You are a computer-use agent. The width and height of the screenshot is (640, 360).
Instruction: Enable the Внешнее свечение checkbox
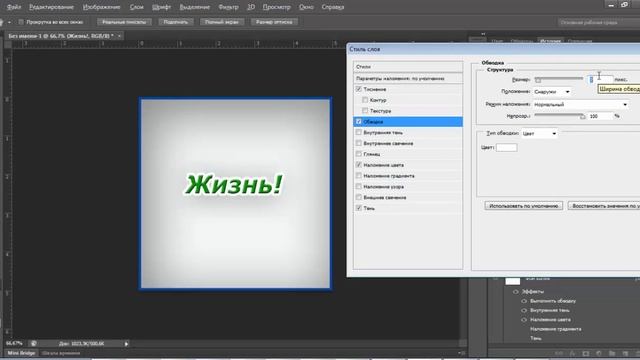[359, 197]
